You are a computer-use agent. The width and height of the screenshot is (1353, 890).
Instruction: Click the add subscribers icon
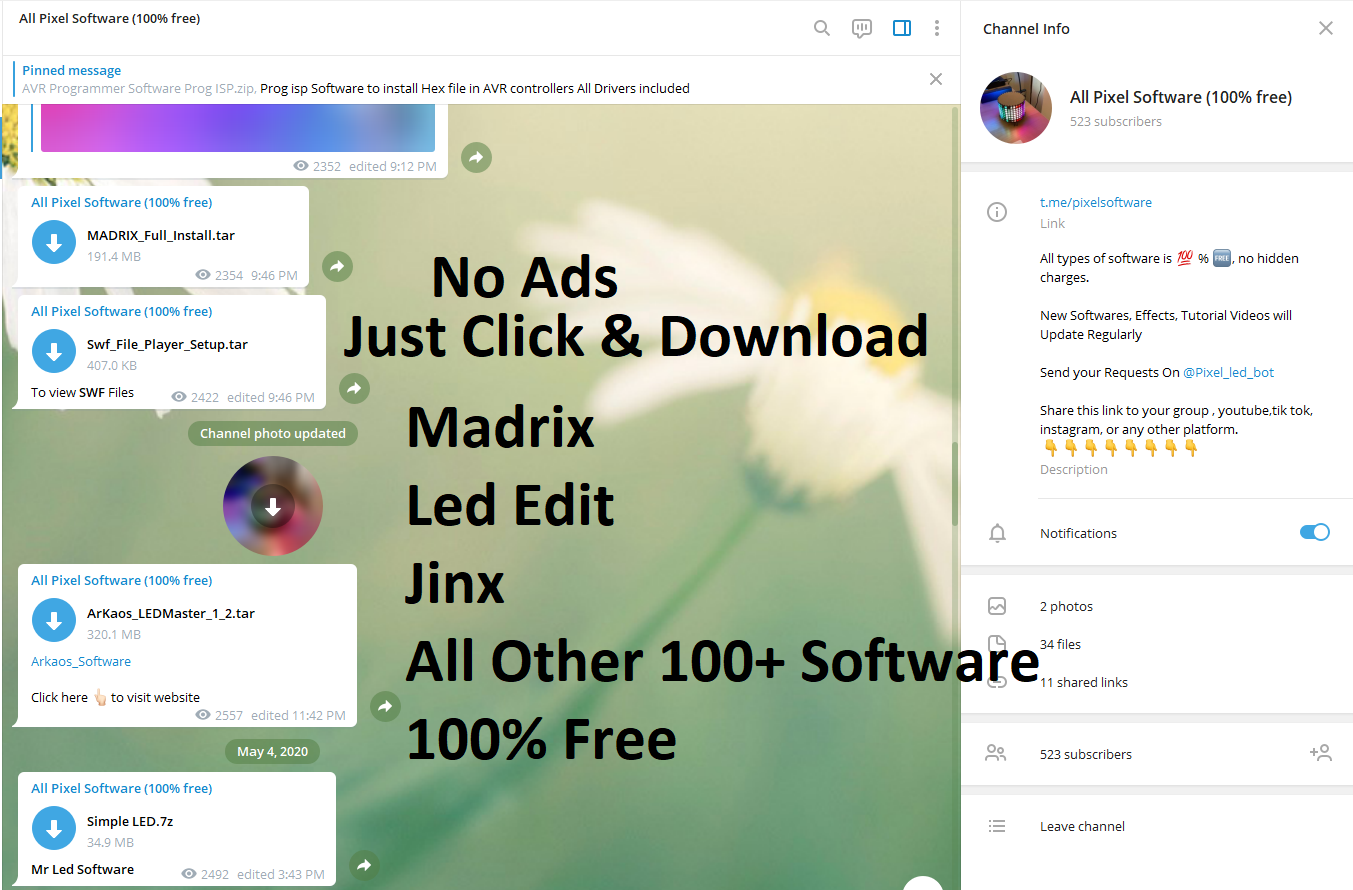(1321, 753)
